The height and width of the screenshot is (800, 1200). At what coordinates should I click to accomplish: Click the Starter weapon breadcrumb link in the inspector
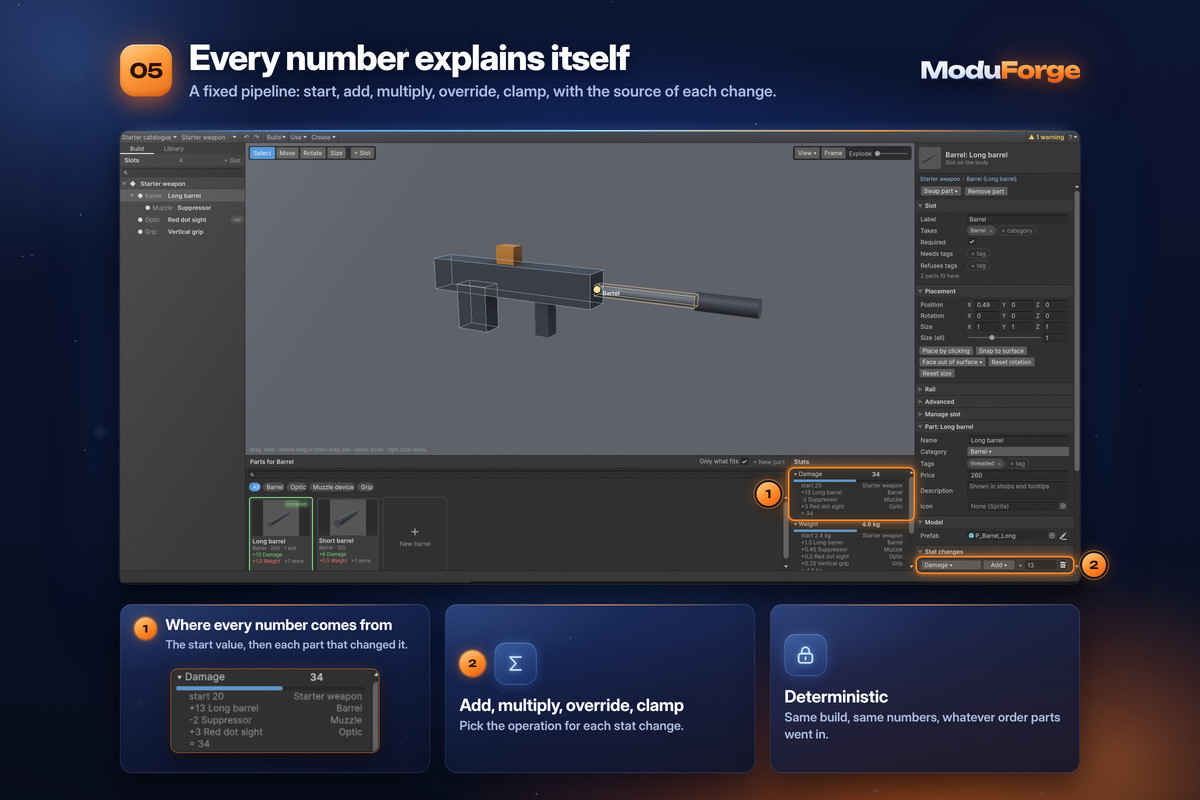click(940, 179)
